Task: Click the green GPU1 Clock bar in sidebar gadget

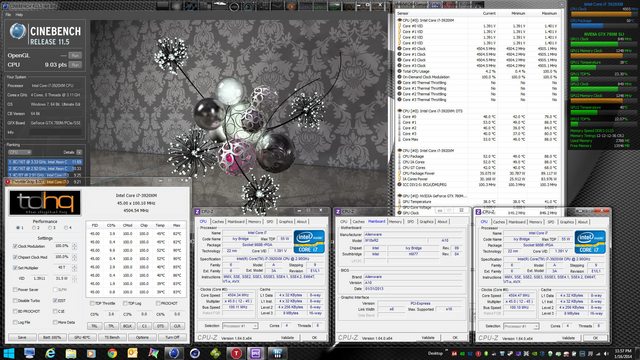Action: pyautogui.click(x=594, y=44)
